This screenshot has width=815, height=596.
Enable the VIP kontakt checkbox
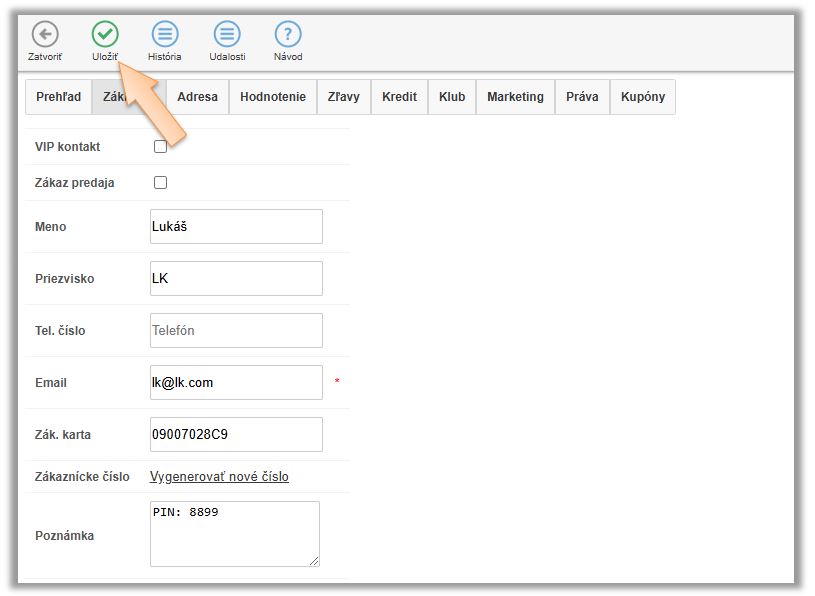pyautogui.click(x=160, y=147)
